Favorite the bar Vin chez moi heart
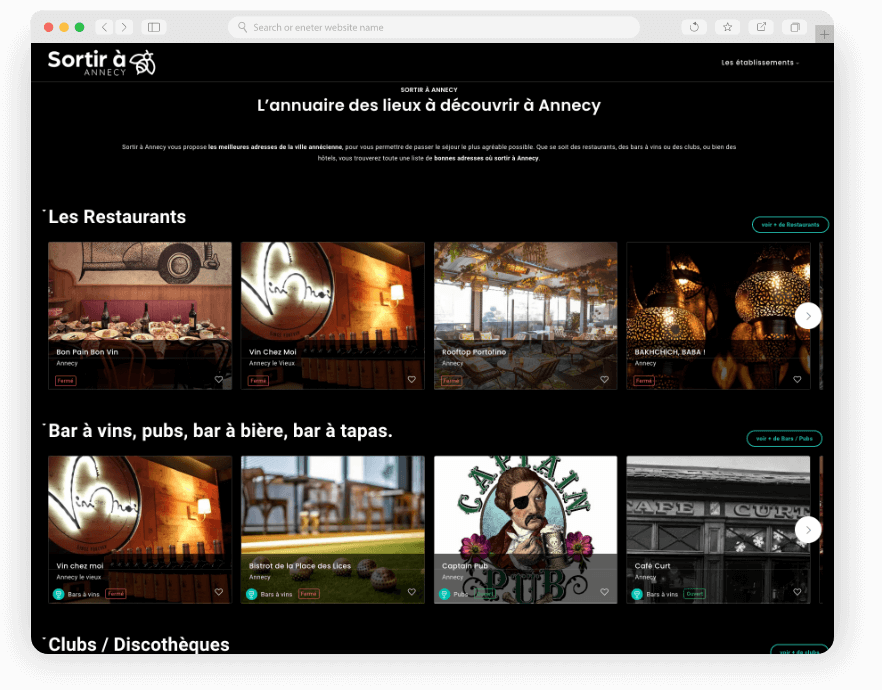This screenshot has width=882, height=690. pyautogui.click(x=219, y=592)
